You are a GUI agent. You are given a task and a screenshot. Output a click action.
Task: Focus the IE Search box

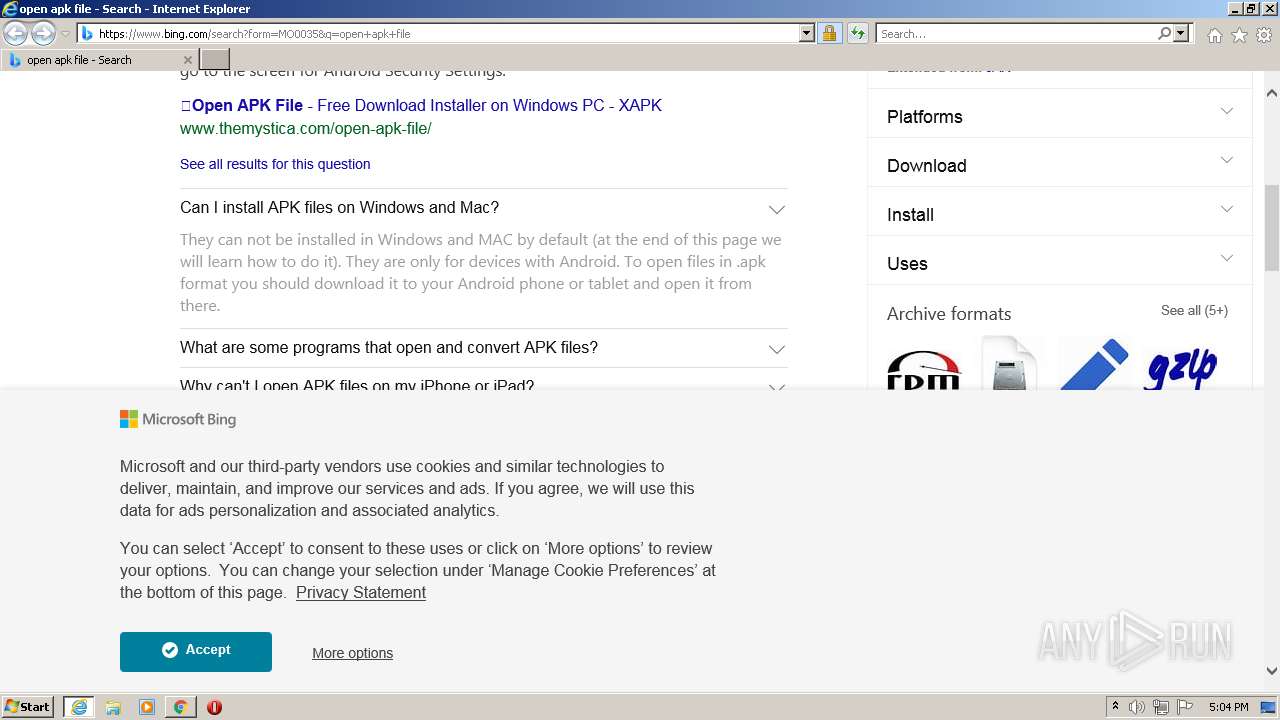click(x=1016, y=34)
